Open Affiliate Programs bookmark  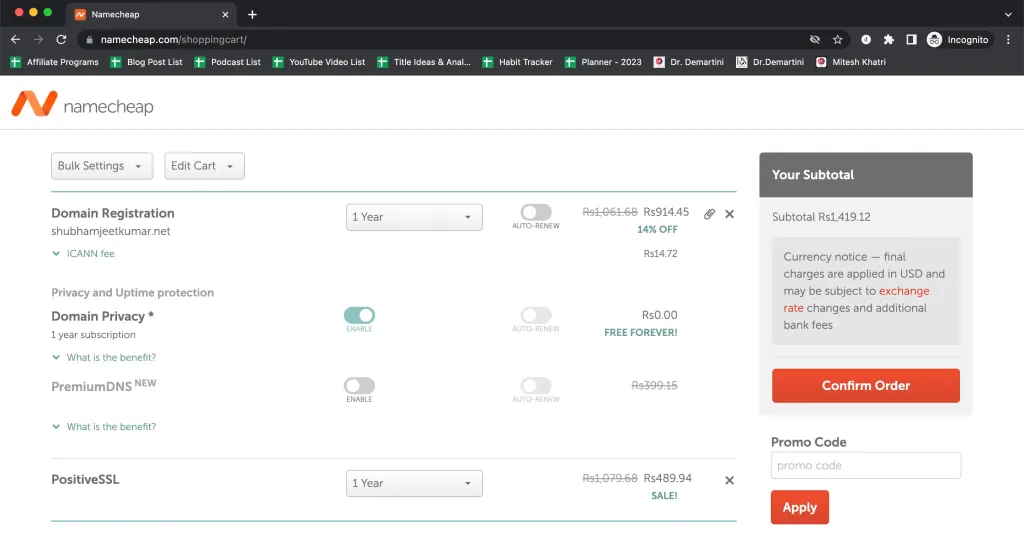(55, 62)
